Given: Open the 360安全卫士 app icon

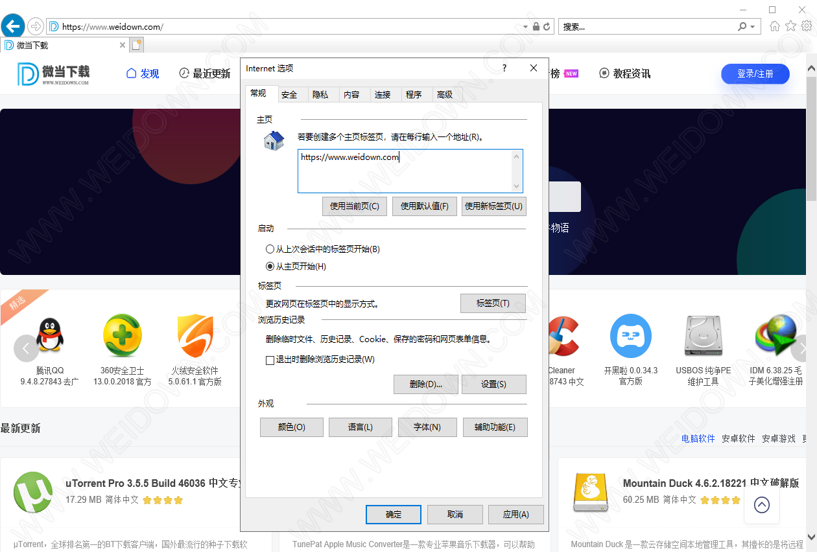Looking at the screenshot, I should coord(122,335).
